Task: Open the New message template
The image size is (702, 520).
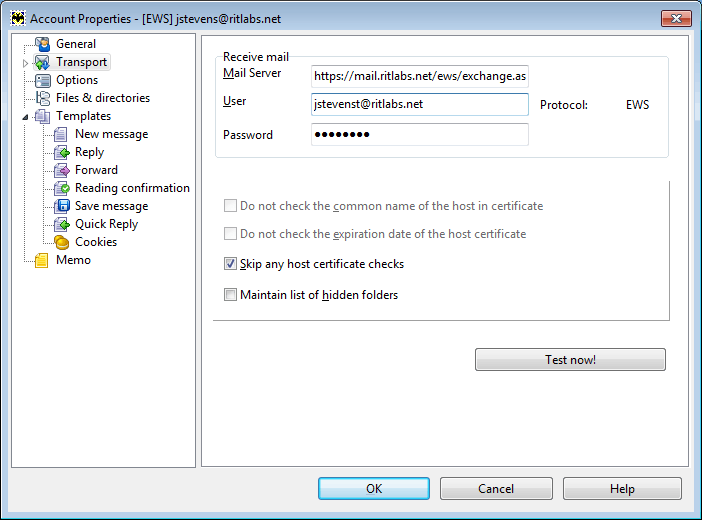Action: 111,134
